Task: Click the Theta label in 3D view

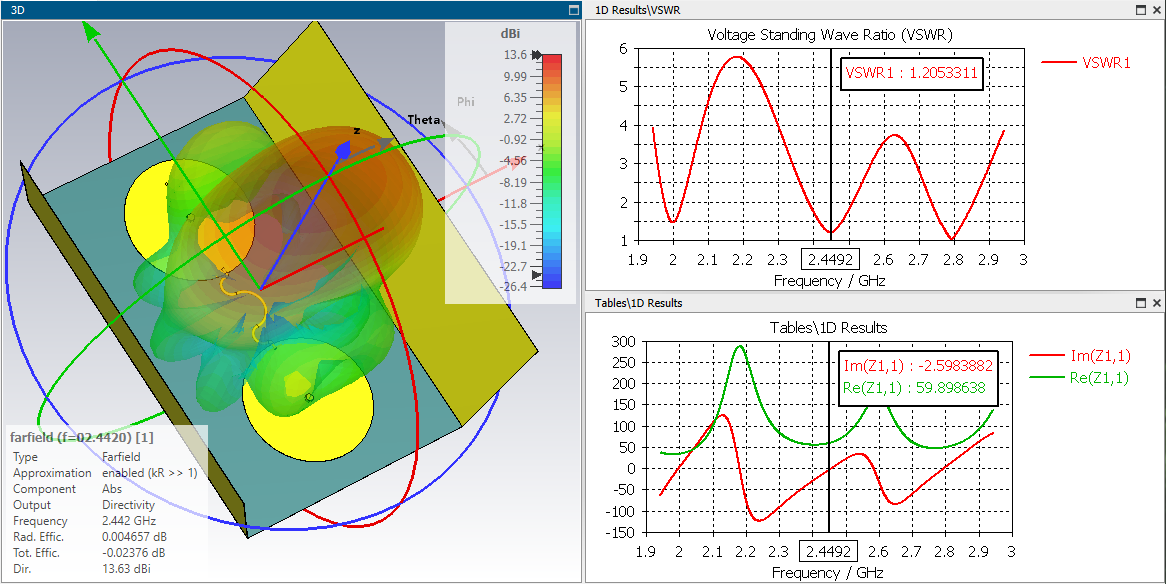Action: pos(424,120)
